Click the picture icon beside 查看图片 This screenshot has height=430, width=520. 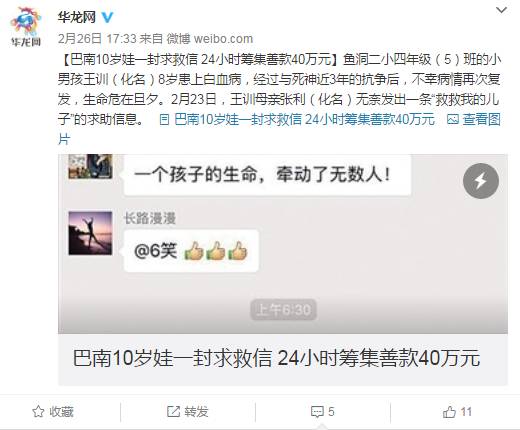tap(453, 119)
